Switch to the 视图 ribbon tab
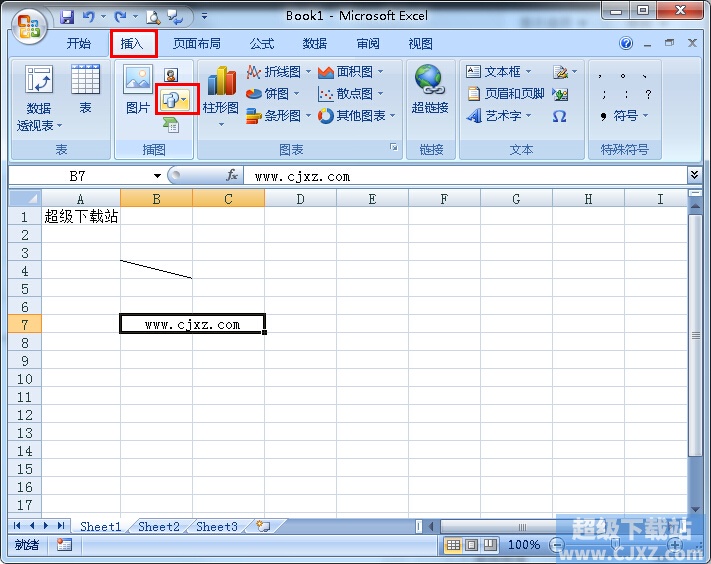The height and width of the screenshot is (564, 711). click(x=420, y=44)
